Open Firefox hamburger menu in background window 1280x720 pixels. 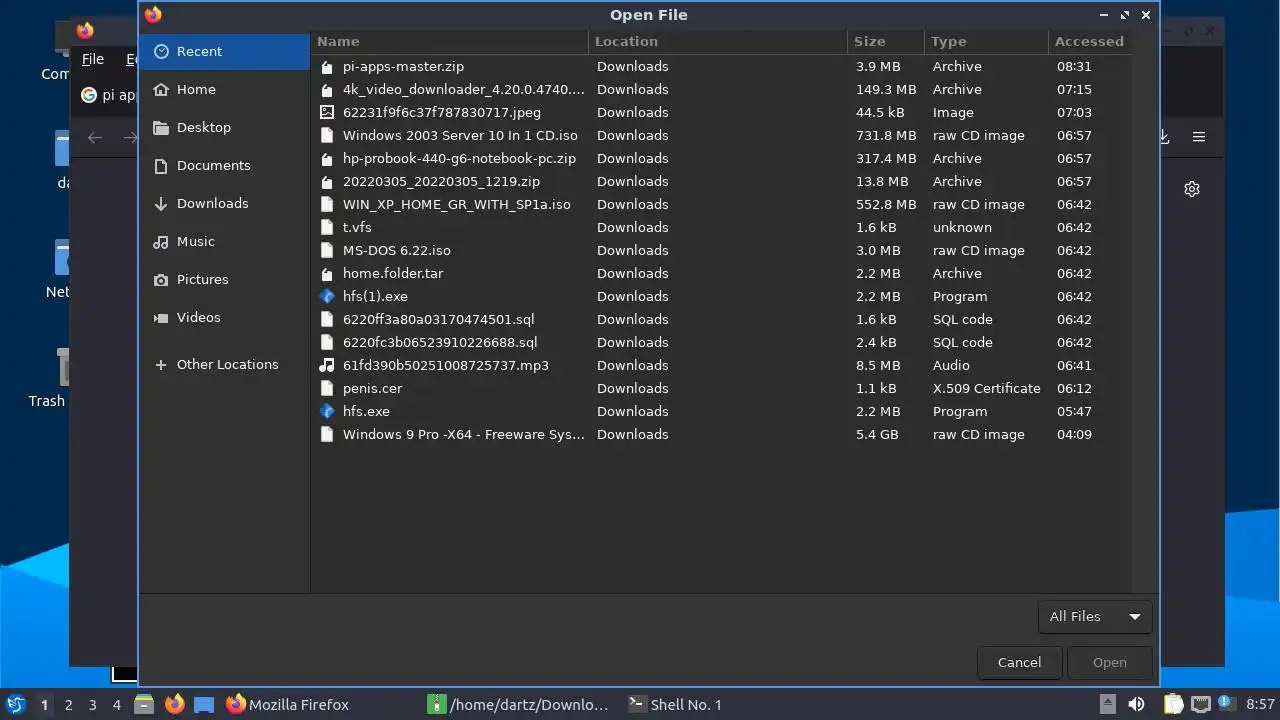[x=1198, y=137]
